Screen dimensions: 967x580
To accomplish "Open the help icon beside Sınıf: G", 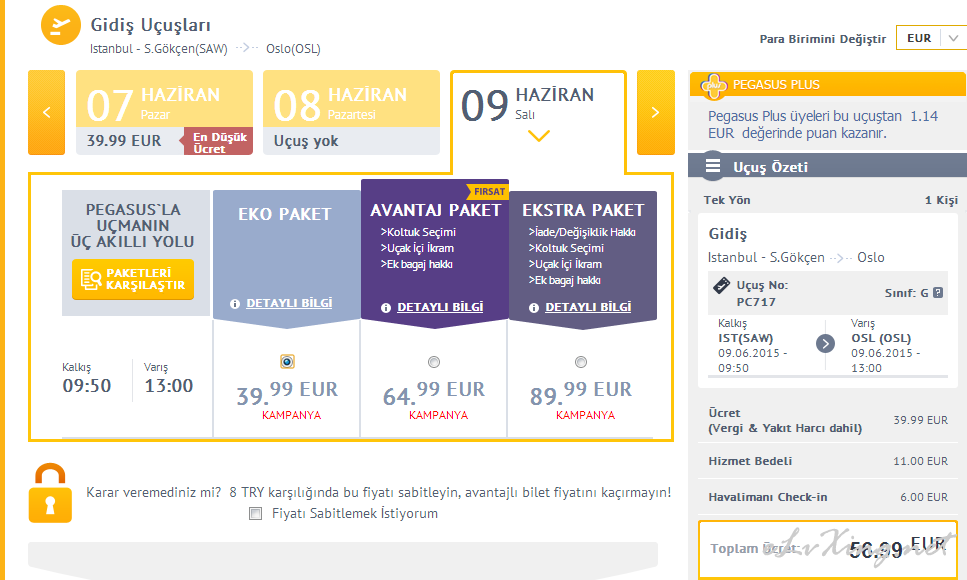I will 938,292.
